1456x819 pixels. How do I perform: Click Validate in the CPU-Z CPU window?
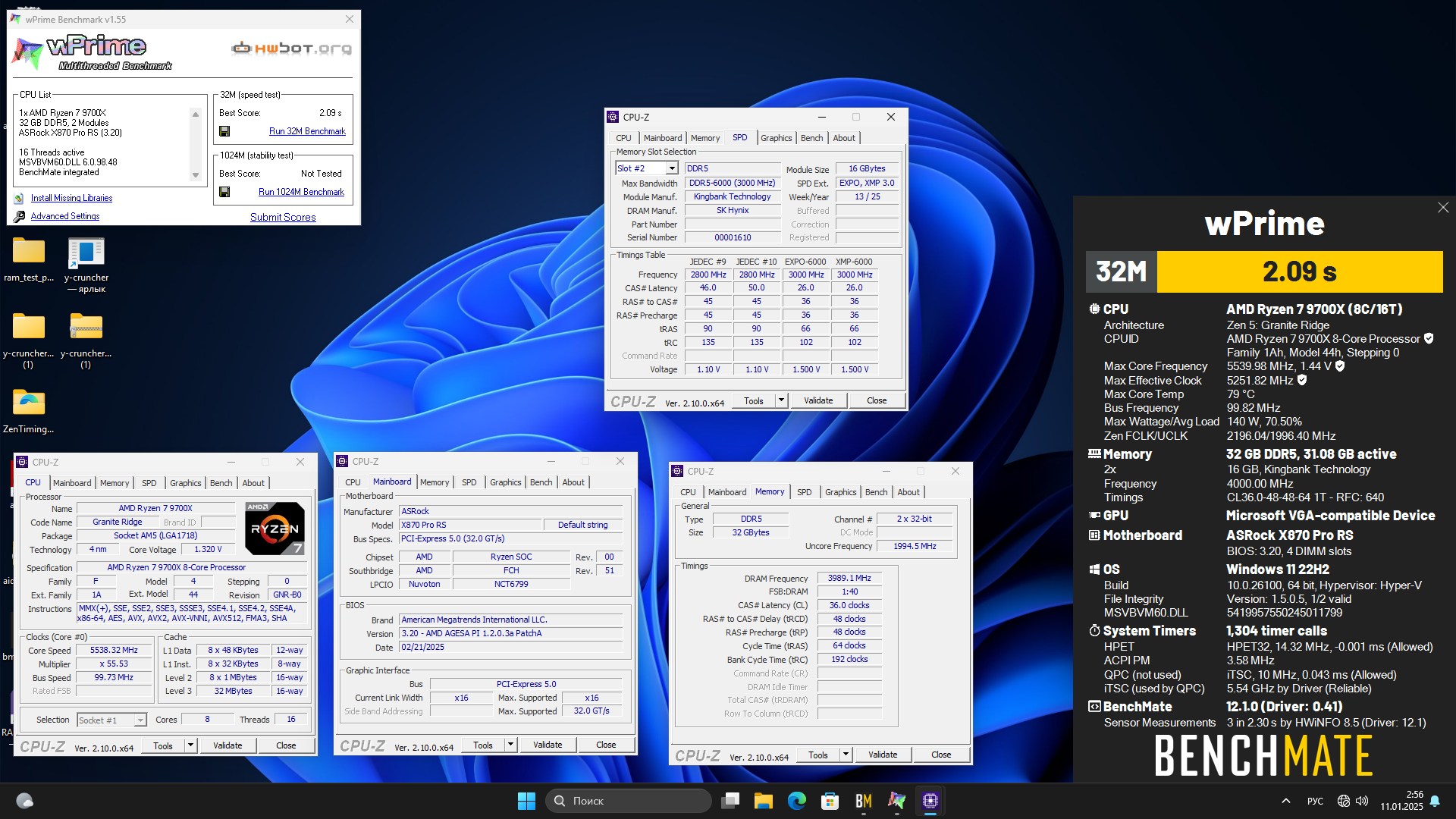point(227,745)
